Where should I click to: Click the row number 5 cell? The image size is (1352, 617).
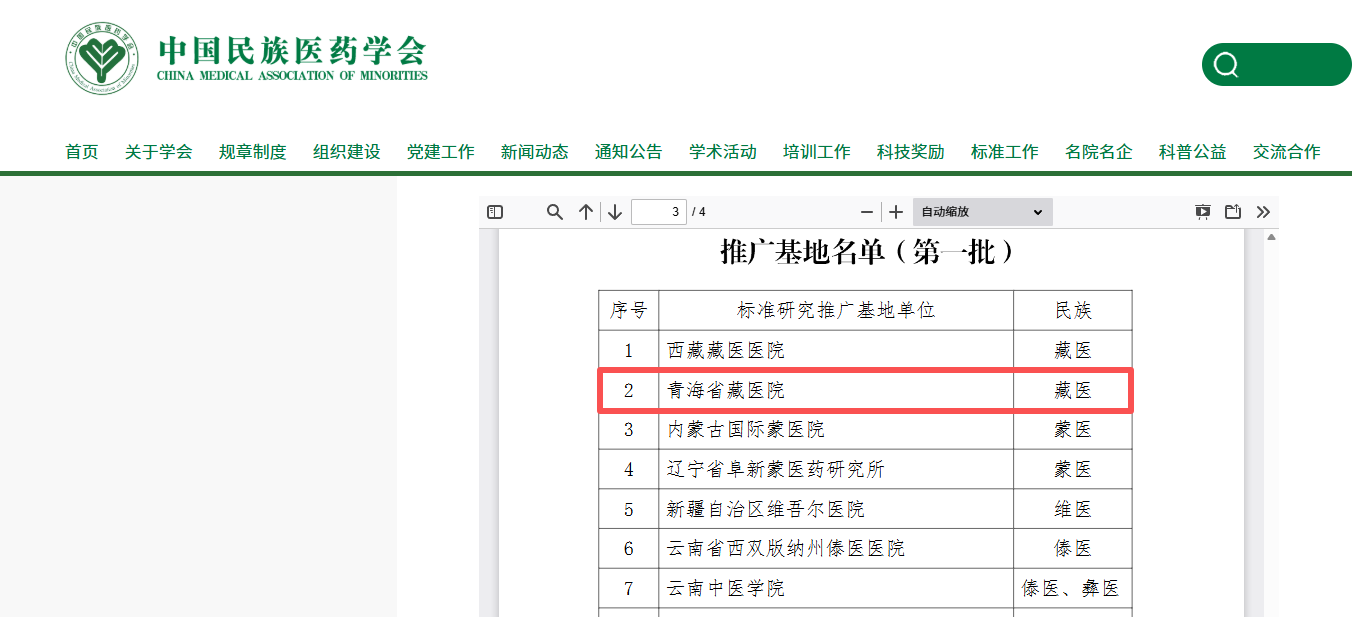tap(629, 509)
